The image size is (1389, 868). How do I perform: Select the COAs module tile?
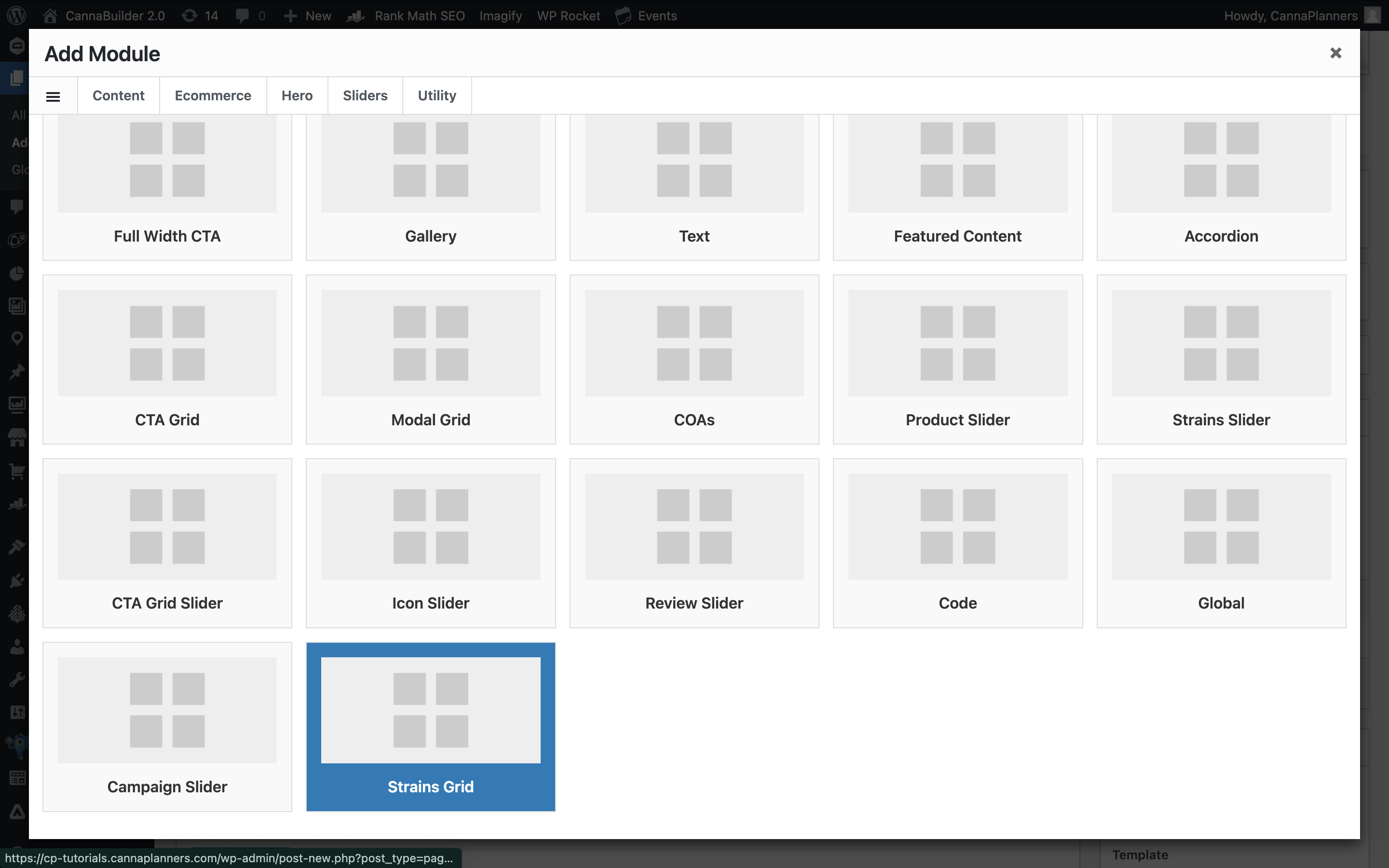coord(694,359)
